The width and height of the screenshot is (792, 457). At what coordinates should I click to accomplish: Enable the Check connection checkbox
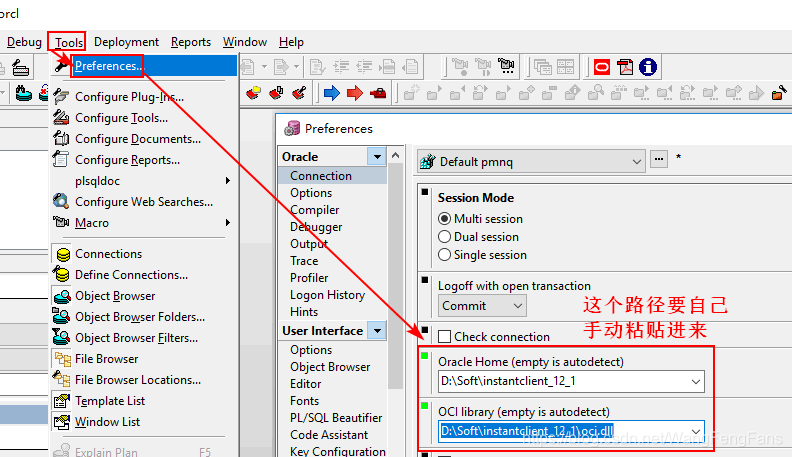444,336
